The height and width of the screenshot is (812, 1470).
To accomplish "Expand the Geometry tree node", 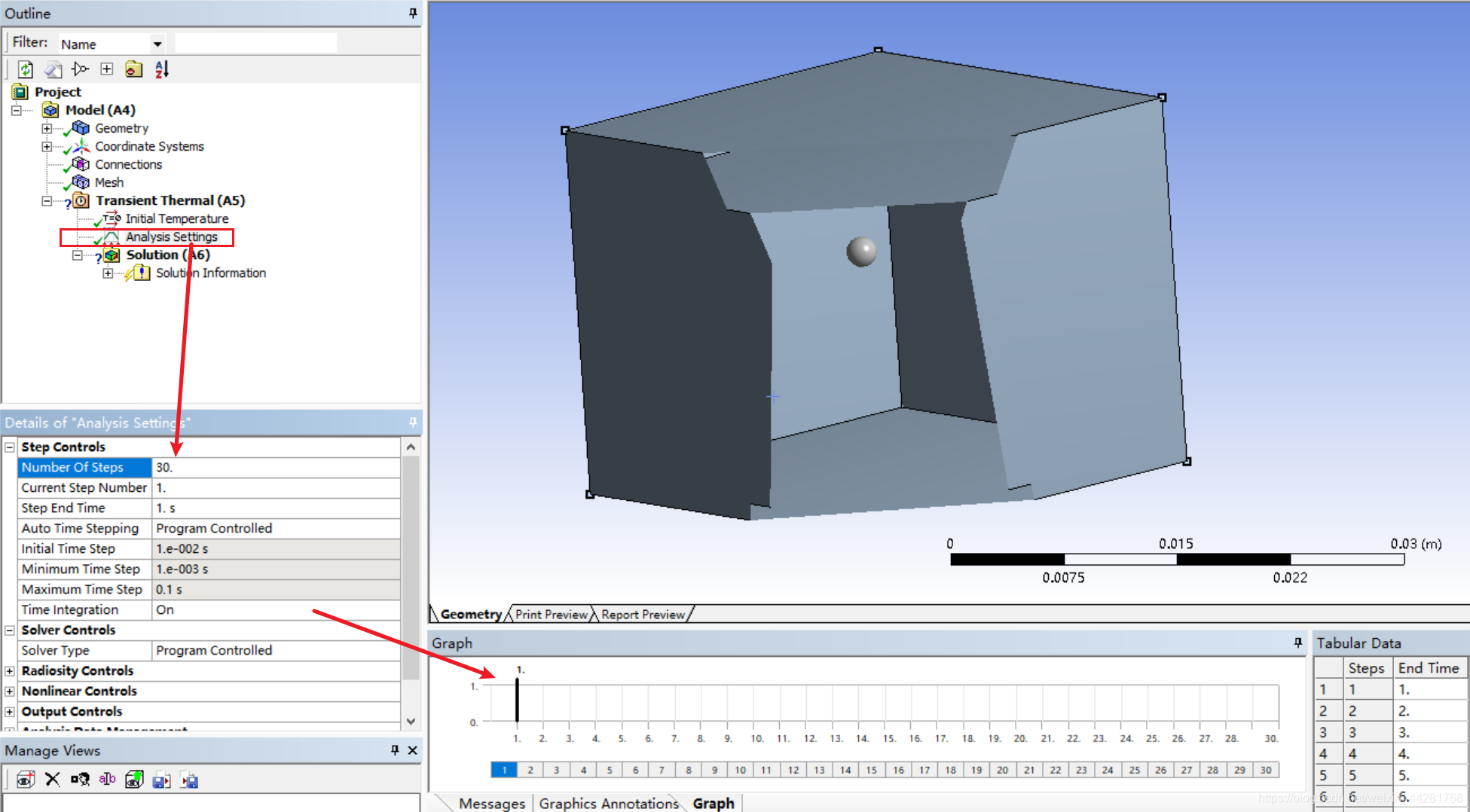I will 47,128.
